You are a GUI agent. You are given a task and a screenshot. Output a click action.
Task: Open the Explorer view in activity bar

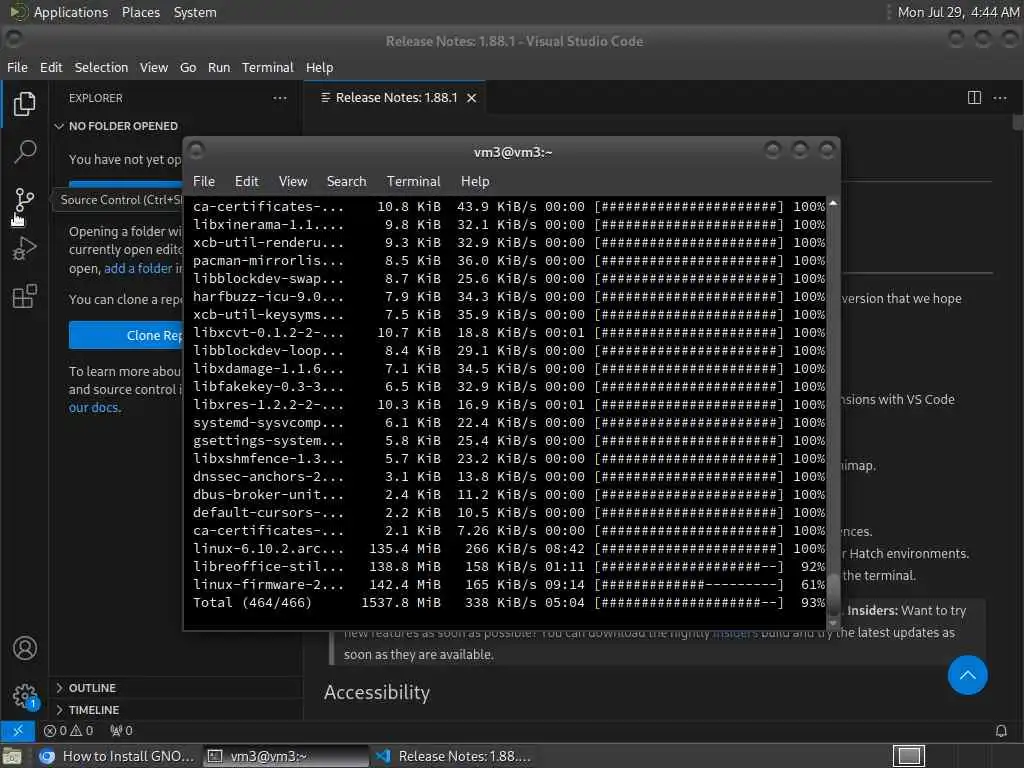tap(24, 103)
